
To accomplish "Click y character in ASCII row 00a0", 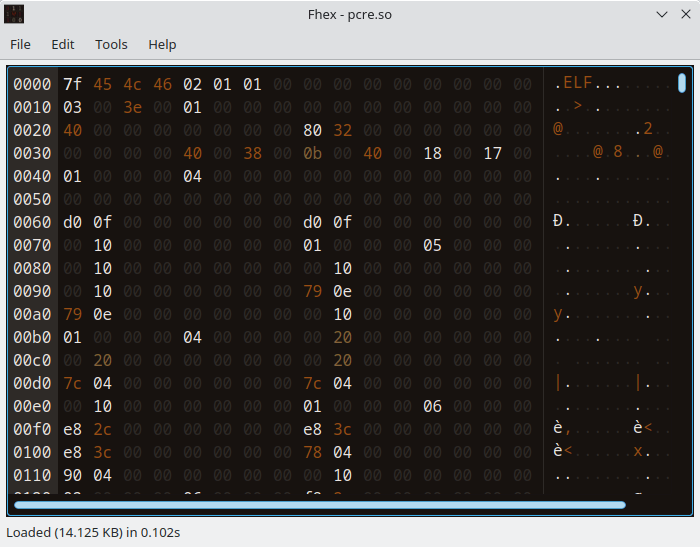I will (558, 313).
